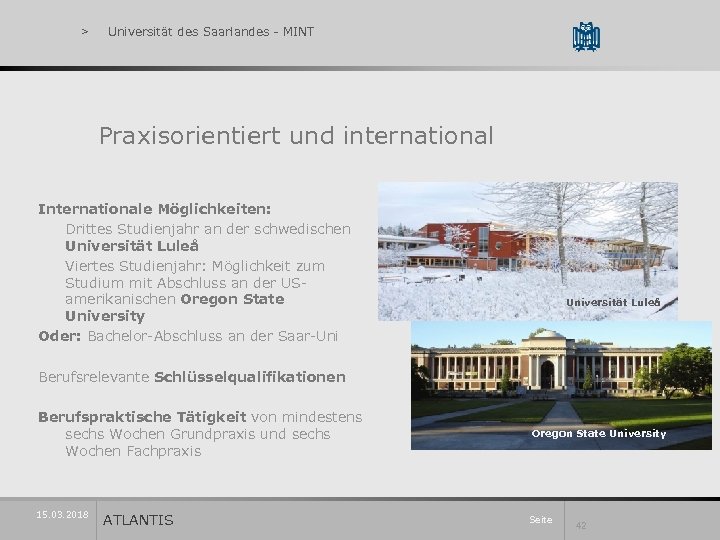The width and height of the screenshot is (720, 540).
Task: Click the line 'Oder: Bachelor-Abschluss an der Saar-Uni'
Action: (x=188, y=336)
